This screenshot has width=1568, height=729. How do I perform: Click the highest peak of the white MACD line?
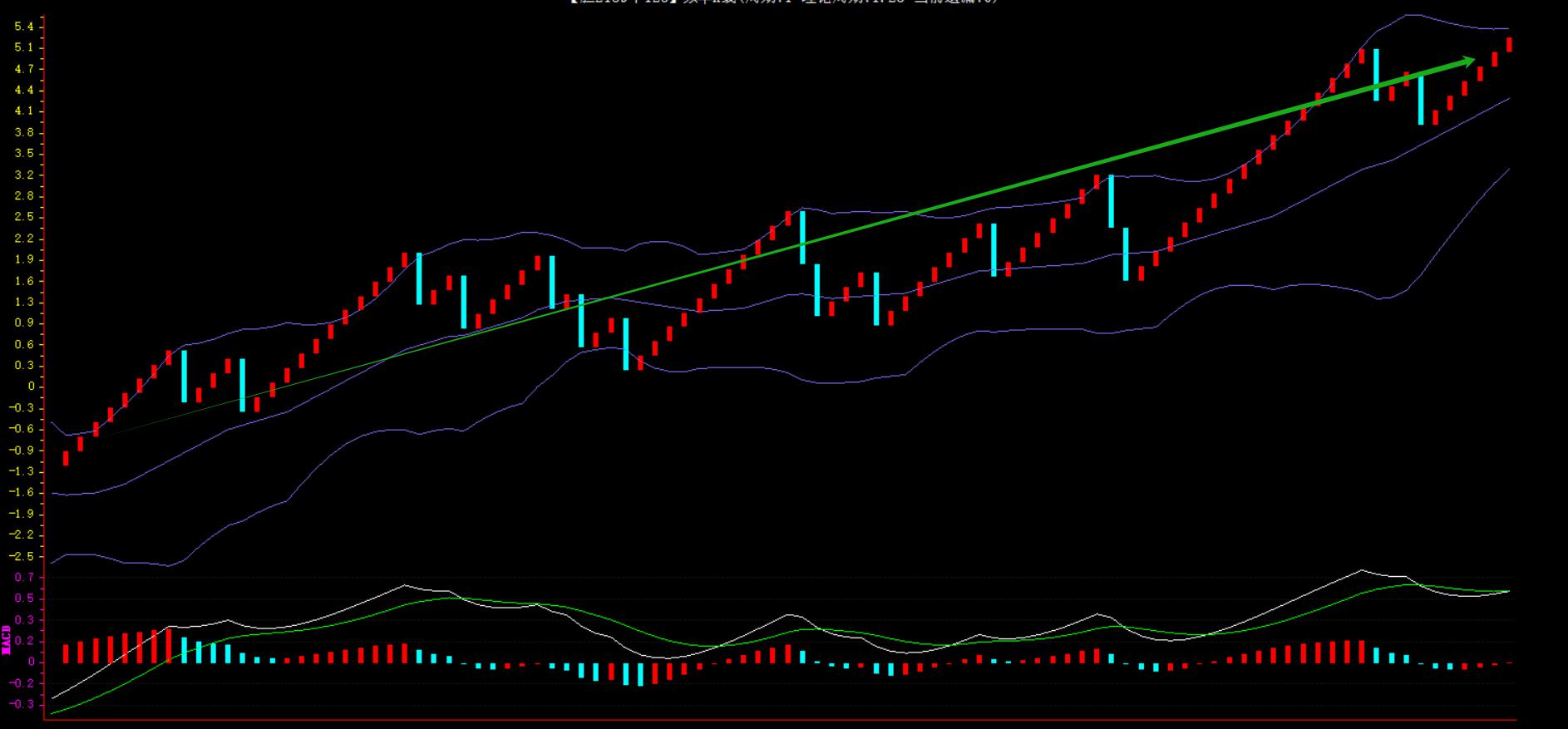coord(1361,570)
